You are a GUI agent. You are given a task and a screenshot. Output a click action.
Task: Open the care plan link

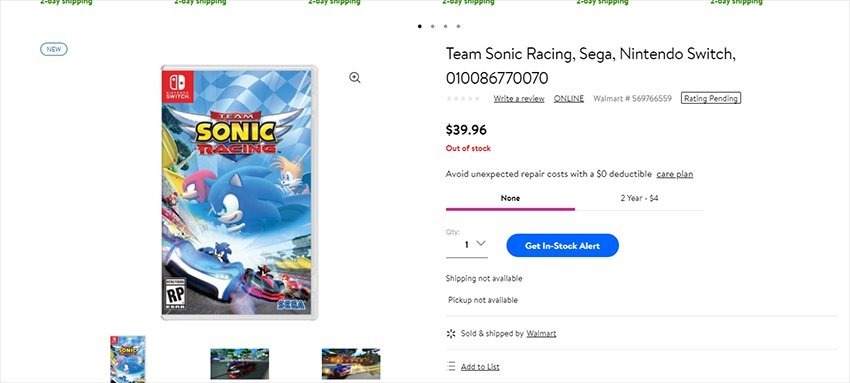(x=675, y=174)
